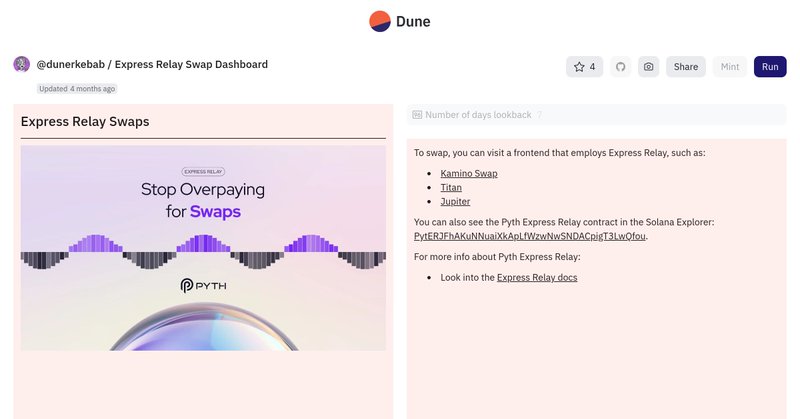This screenshot has width=800, height=419.
Task: Click the Updated 4 months ago label
Action: pyautogui.click(x=77, y=89)
